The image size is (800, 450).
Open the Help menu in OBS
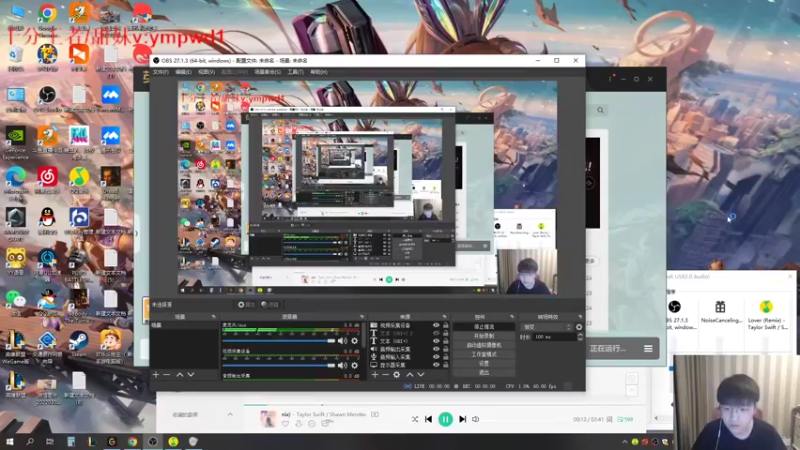pos(319,72)
